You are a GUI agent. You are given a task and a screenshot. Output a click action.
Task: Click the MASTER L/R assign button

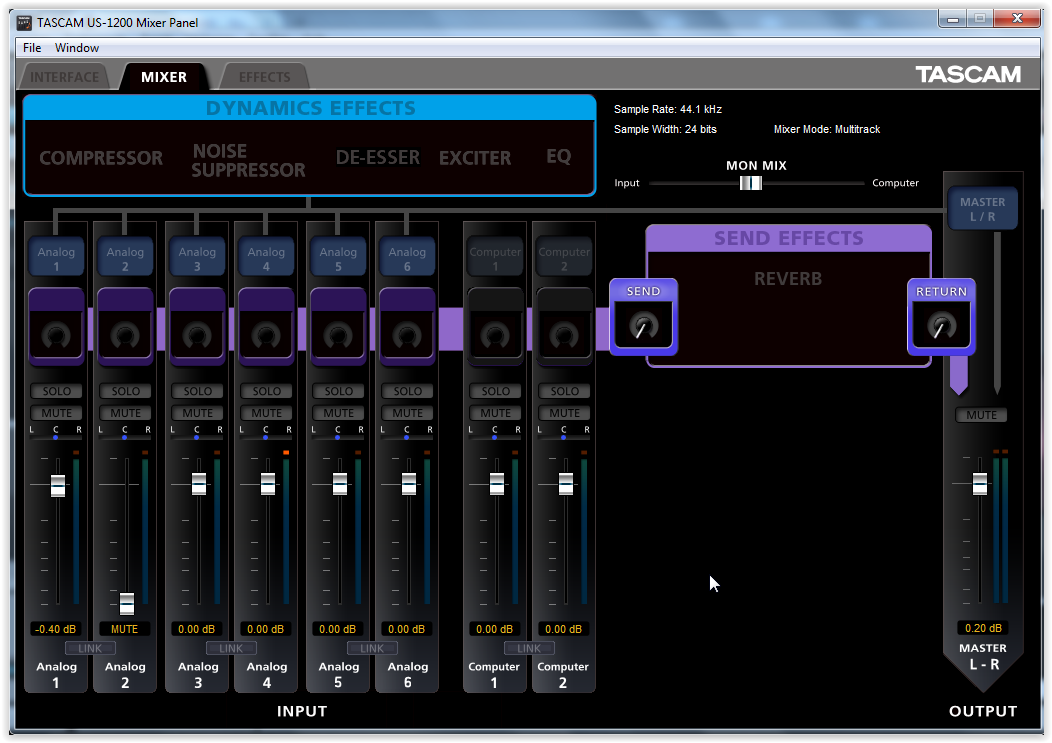[982, 209]
